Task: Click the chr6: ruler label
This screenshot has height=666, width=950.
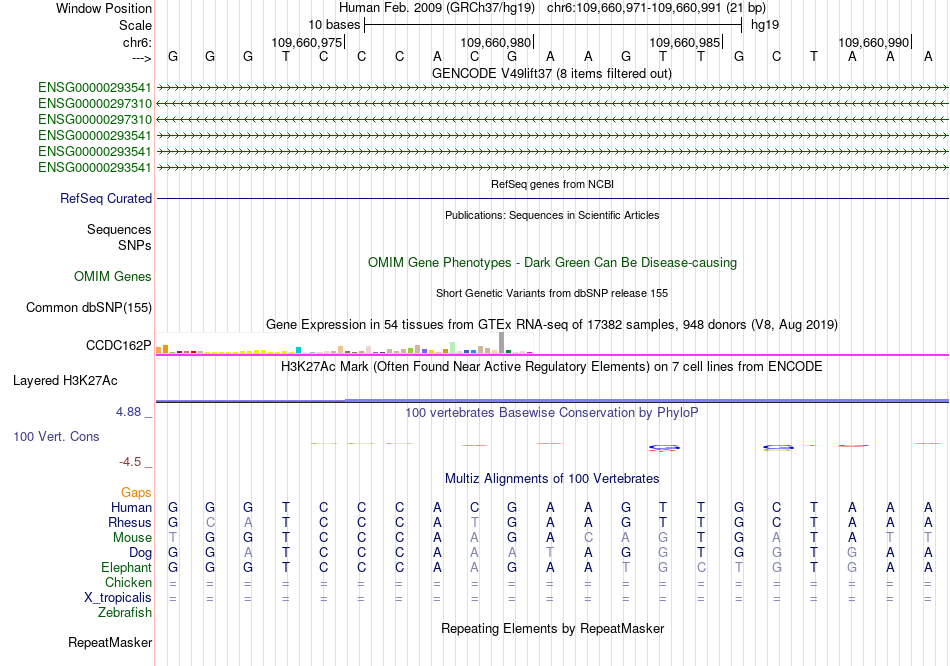Action: 138,42
